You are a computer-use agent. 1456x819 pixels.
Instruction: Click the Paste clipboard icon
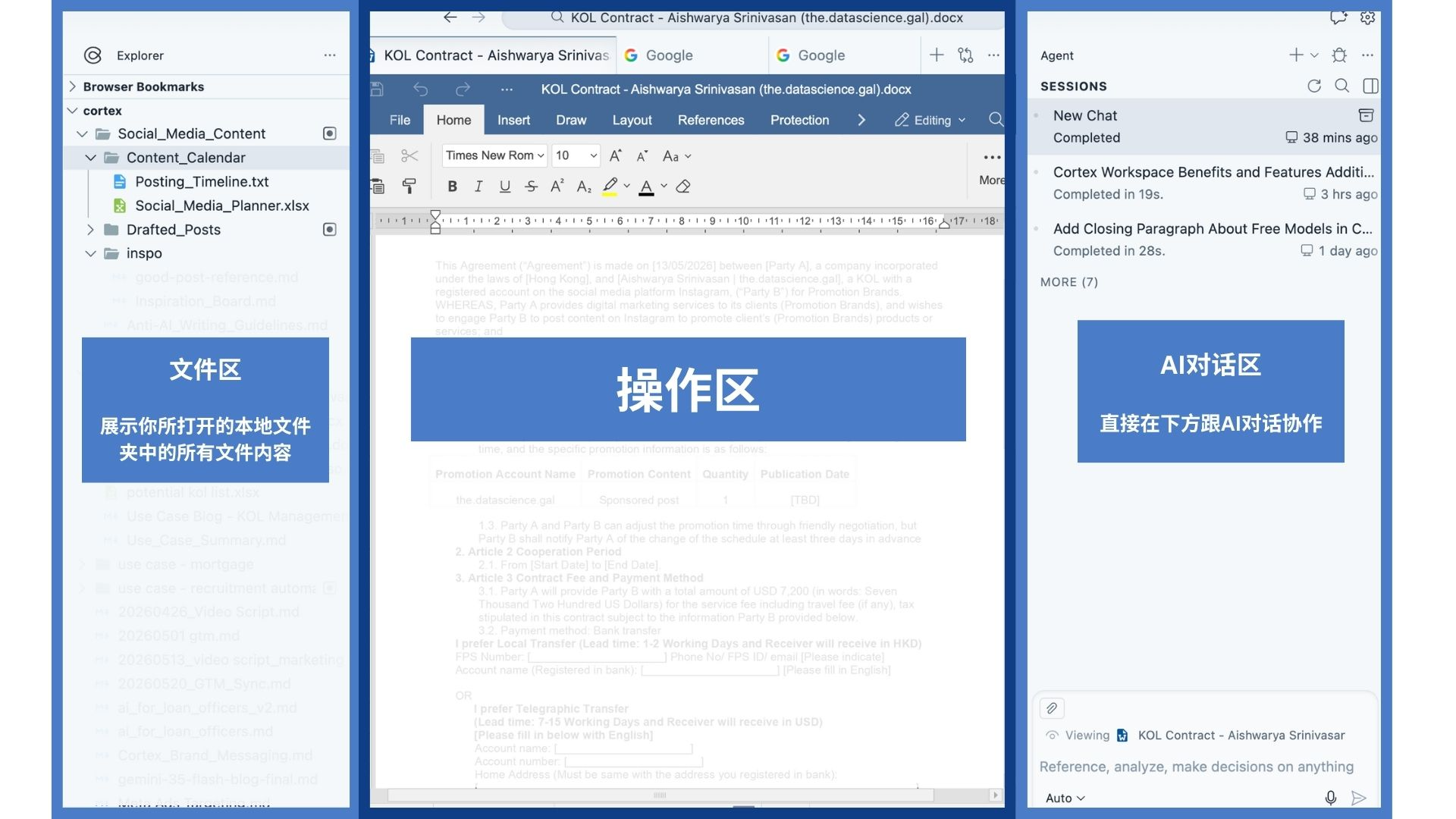(378, 187)
